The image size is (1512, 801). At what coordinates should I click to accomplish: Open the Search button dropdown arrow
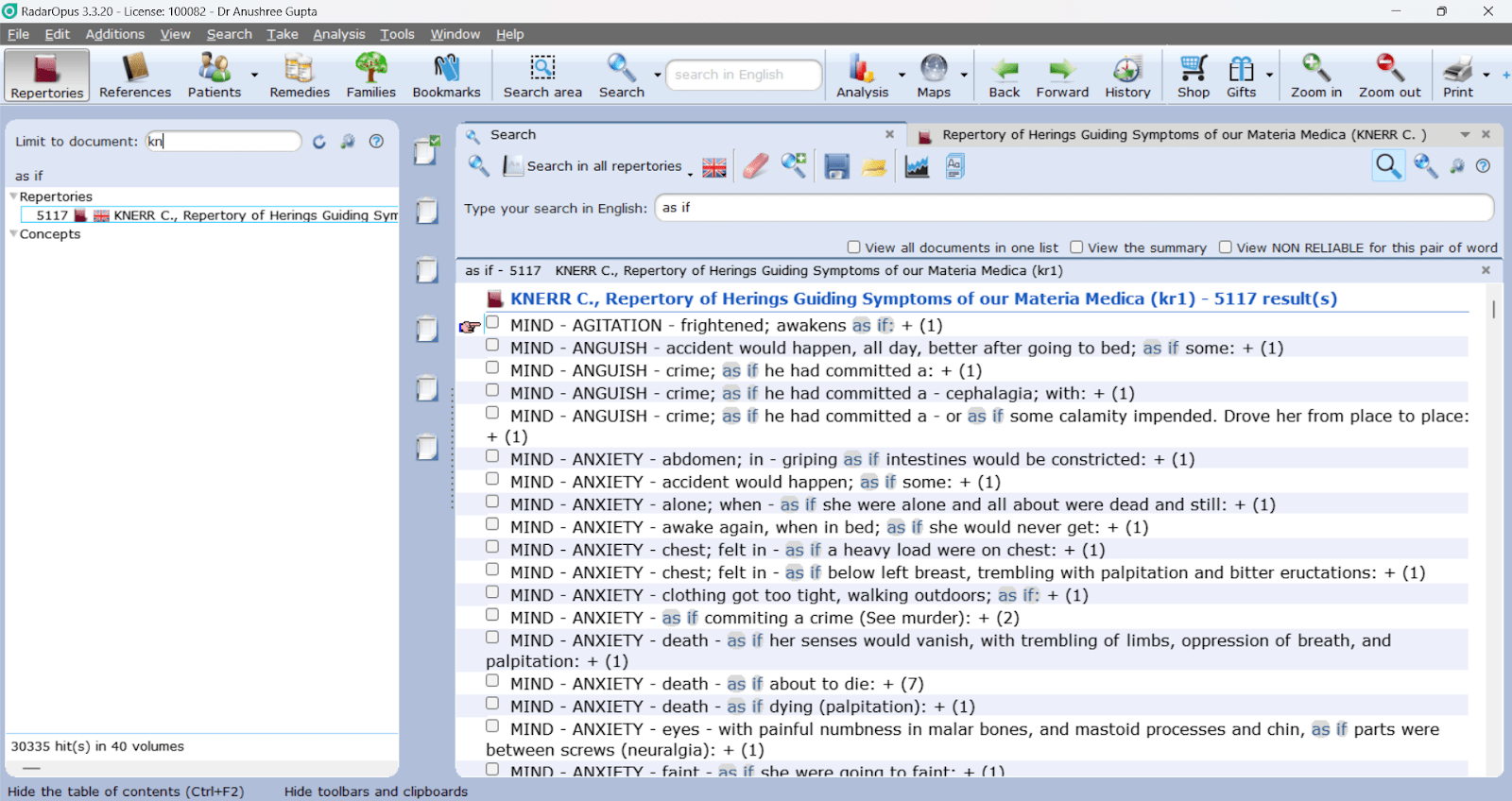pyautogui.click(x=657, y=75)
